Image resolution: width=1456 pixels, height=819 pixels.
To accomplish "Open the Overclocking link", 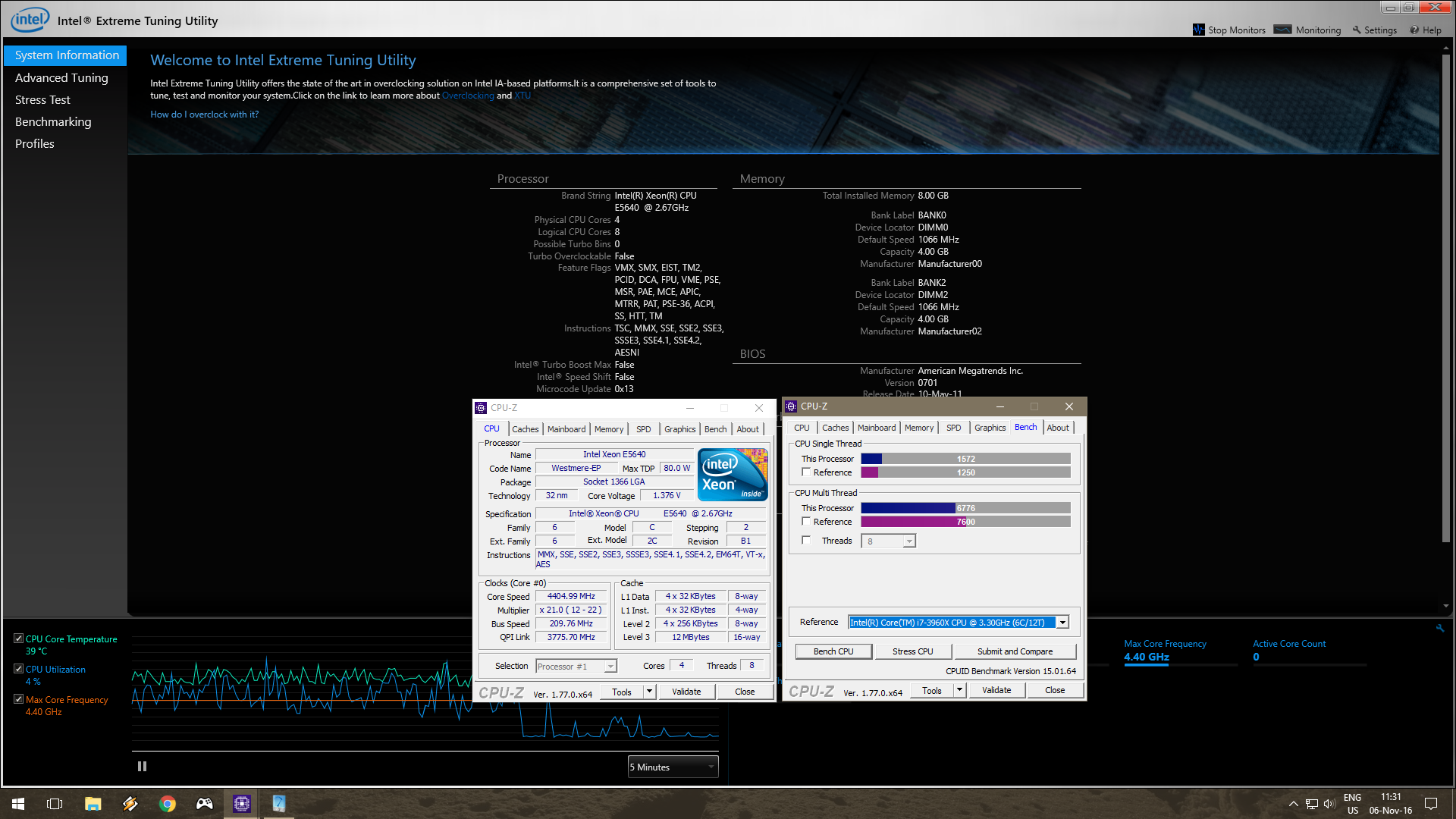I will 468,96.
